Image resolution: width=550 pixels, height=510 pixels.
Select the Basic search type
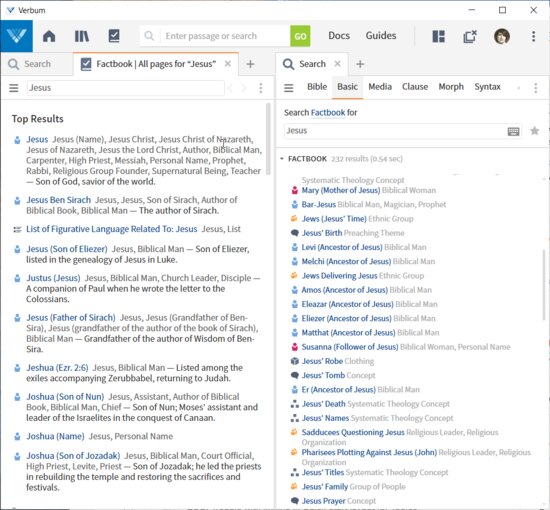[347, 87]
